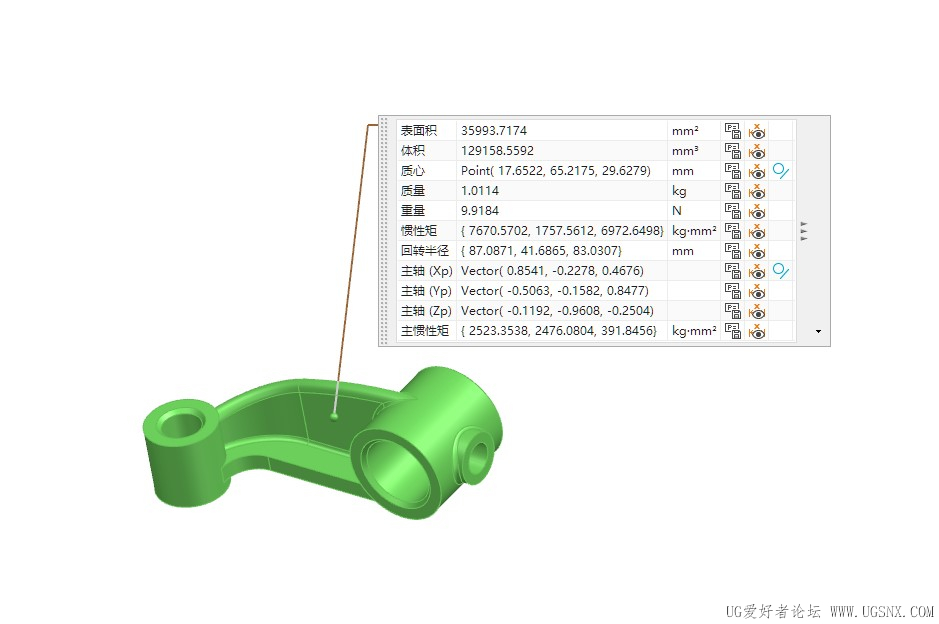Screen dimensions: 939x624
Task: Click the volume value 129158.5592
Action: [497, 150]
